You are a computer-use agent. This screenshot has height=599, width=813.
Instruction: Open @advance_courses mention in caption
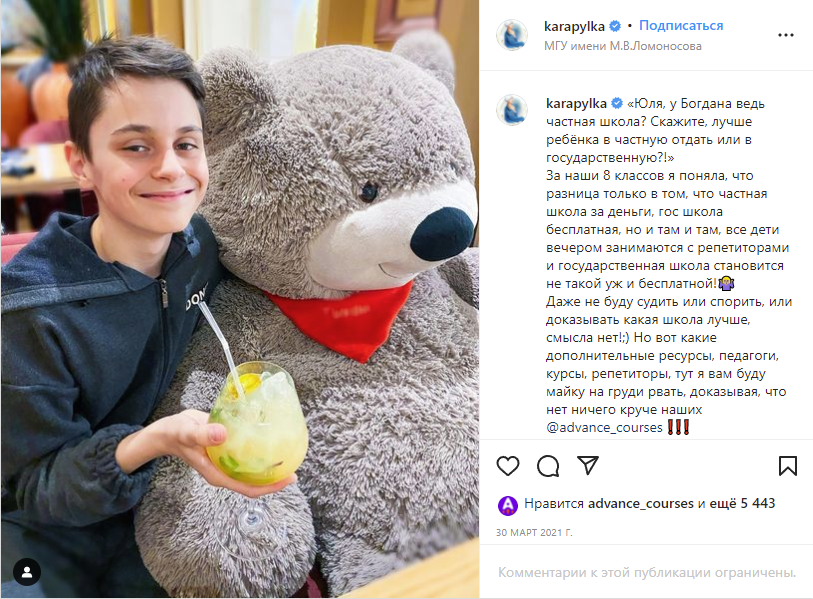pyautogui.click(x=604, y=427)
